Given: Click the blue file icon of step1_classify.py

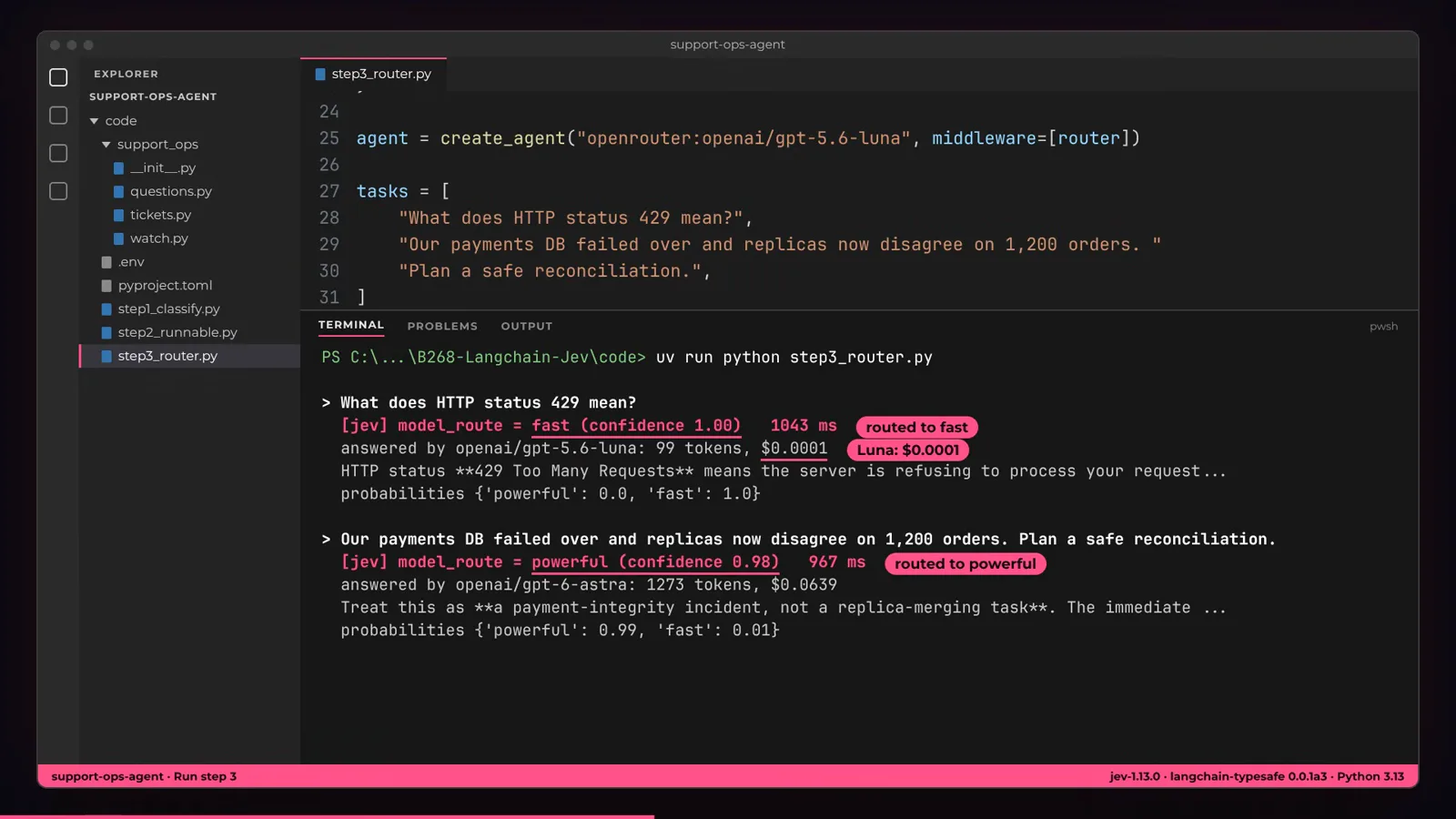Looking at the screenshot, I should point(106,309).
